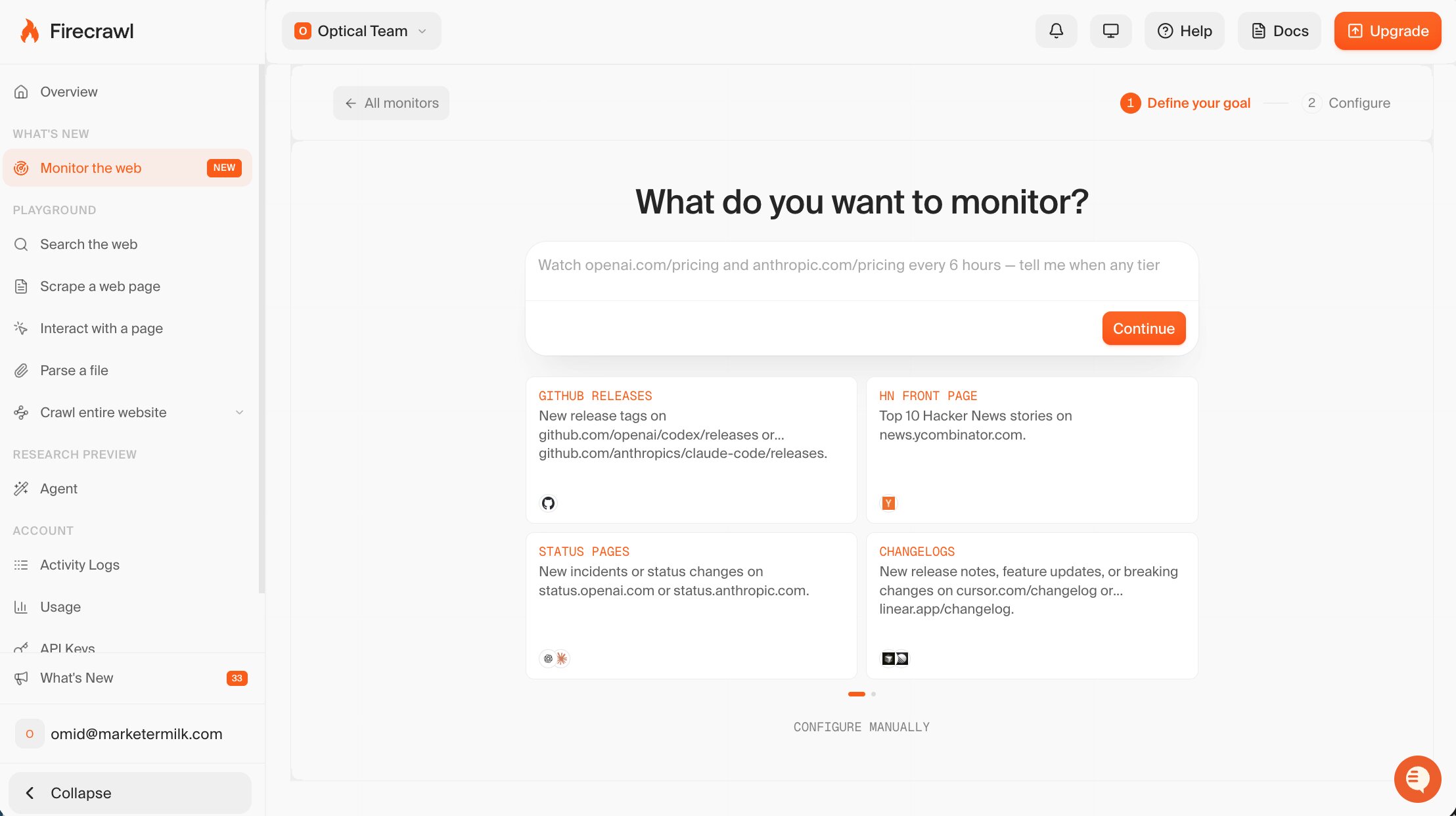Expand the Crawl entire website chevron
Screen dimensions: 1456x816
tap(239, 413)
